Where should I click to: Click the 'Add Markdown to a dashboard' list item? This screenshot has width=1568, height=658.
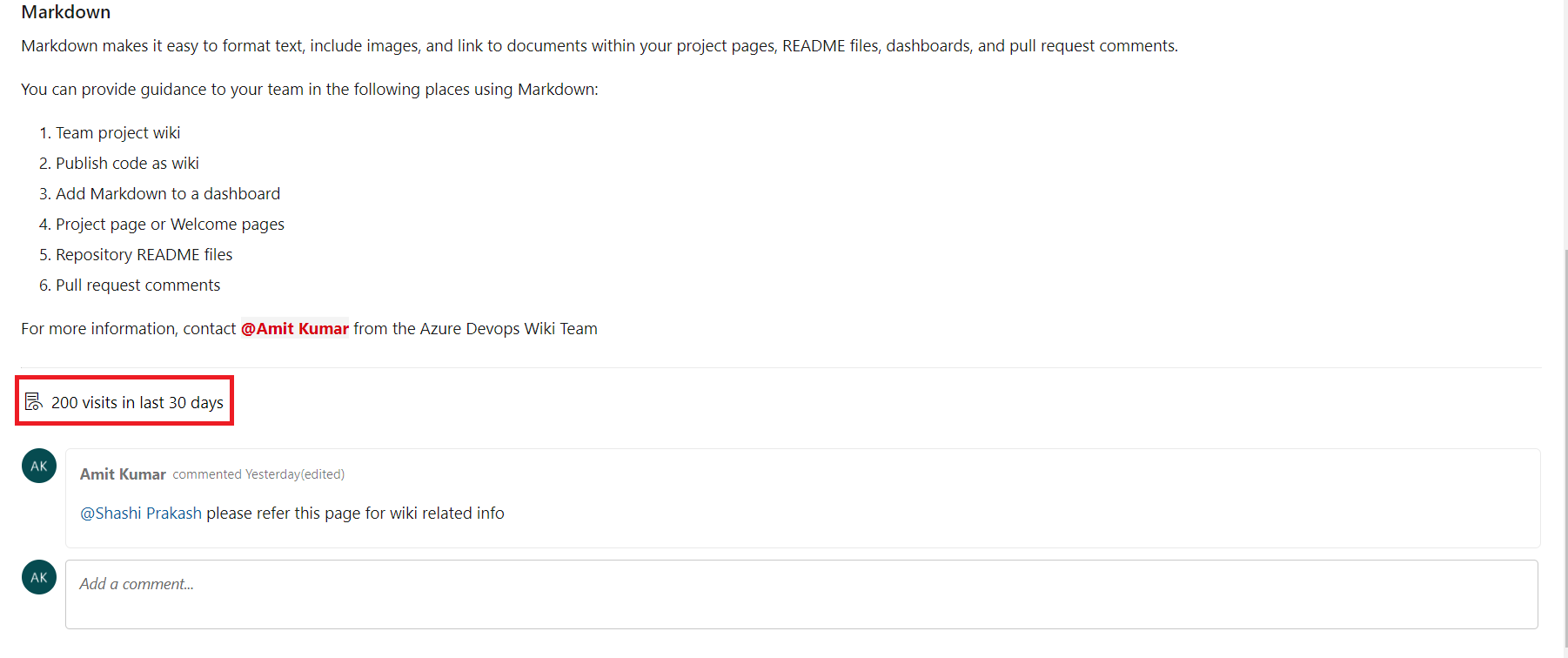168,193
